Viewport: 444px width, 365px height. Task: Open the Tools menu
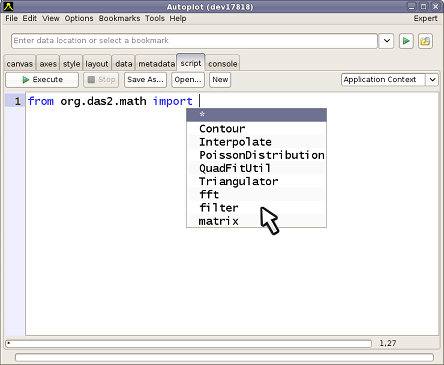click(x=155, y=18)
